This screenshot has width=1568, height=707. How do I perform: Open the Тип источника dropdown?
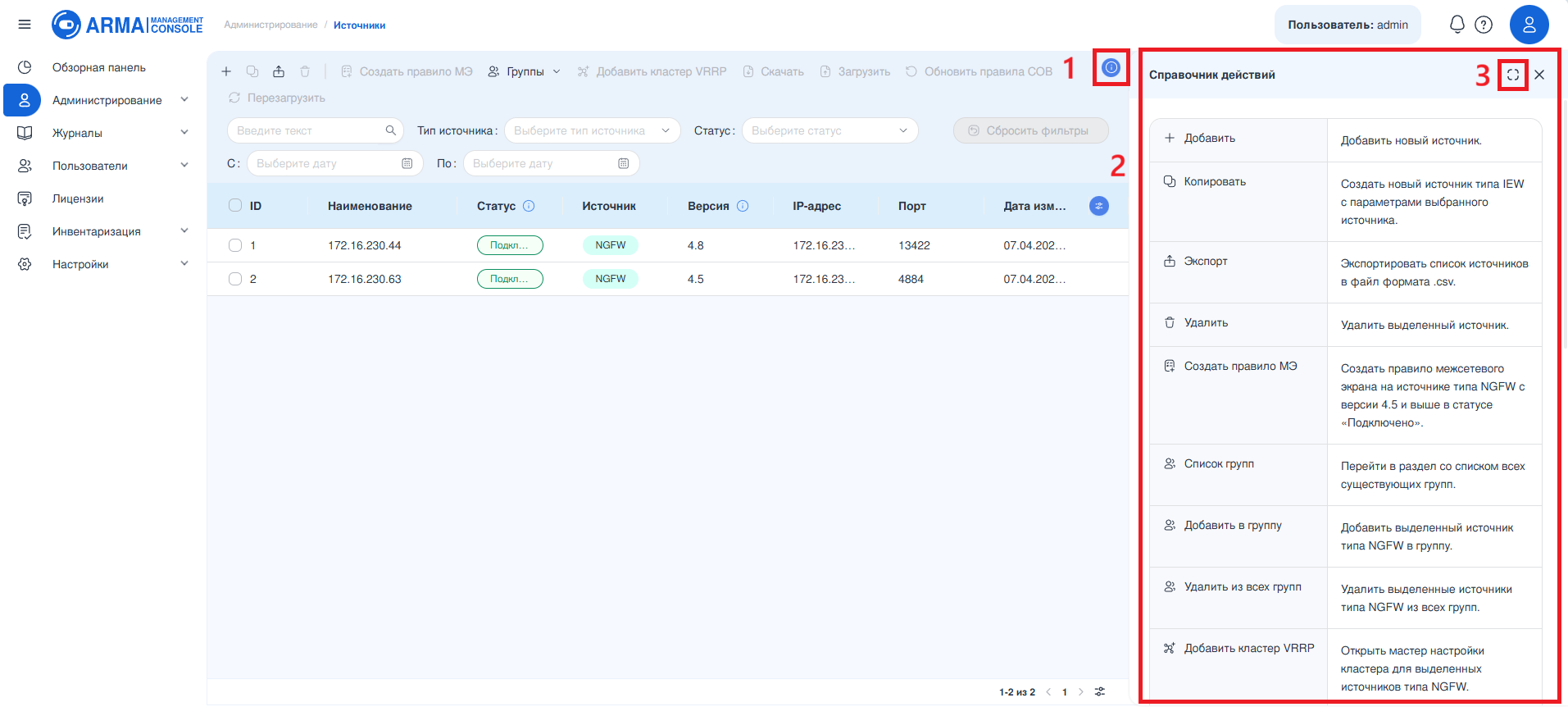click(x=593, y=130)
